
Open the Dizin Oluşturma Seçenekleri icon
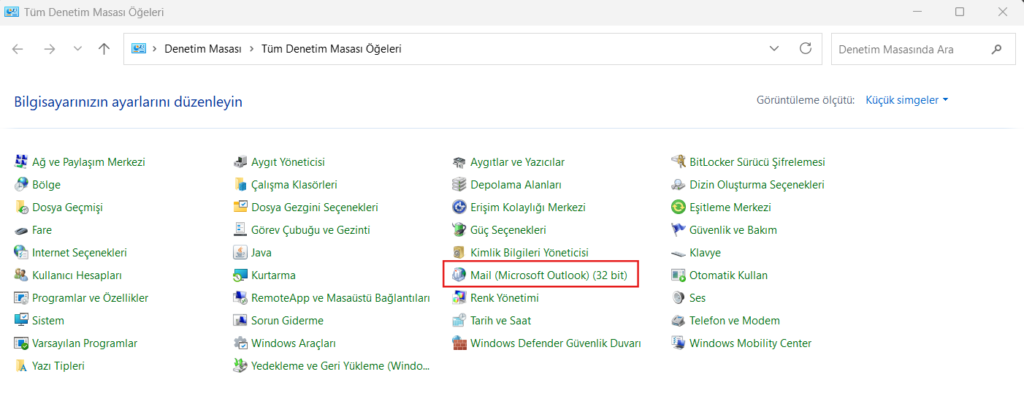679,185
